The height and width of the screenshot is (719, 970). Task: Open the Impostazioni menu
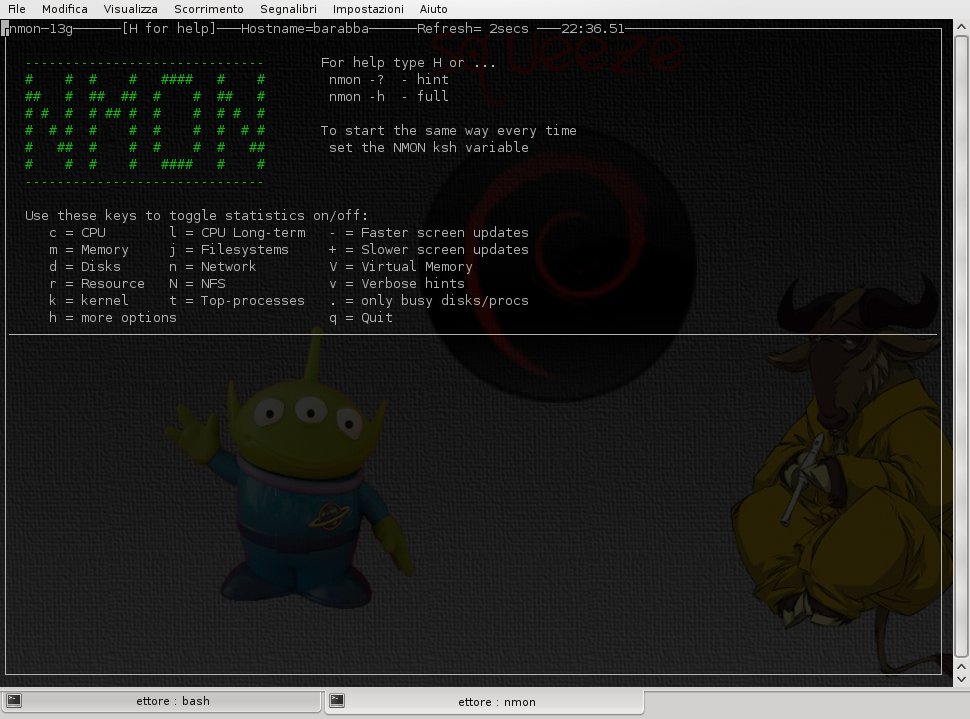tap(368, 9)
